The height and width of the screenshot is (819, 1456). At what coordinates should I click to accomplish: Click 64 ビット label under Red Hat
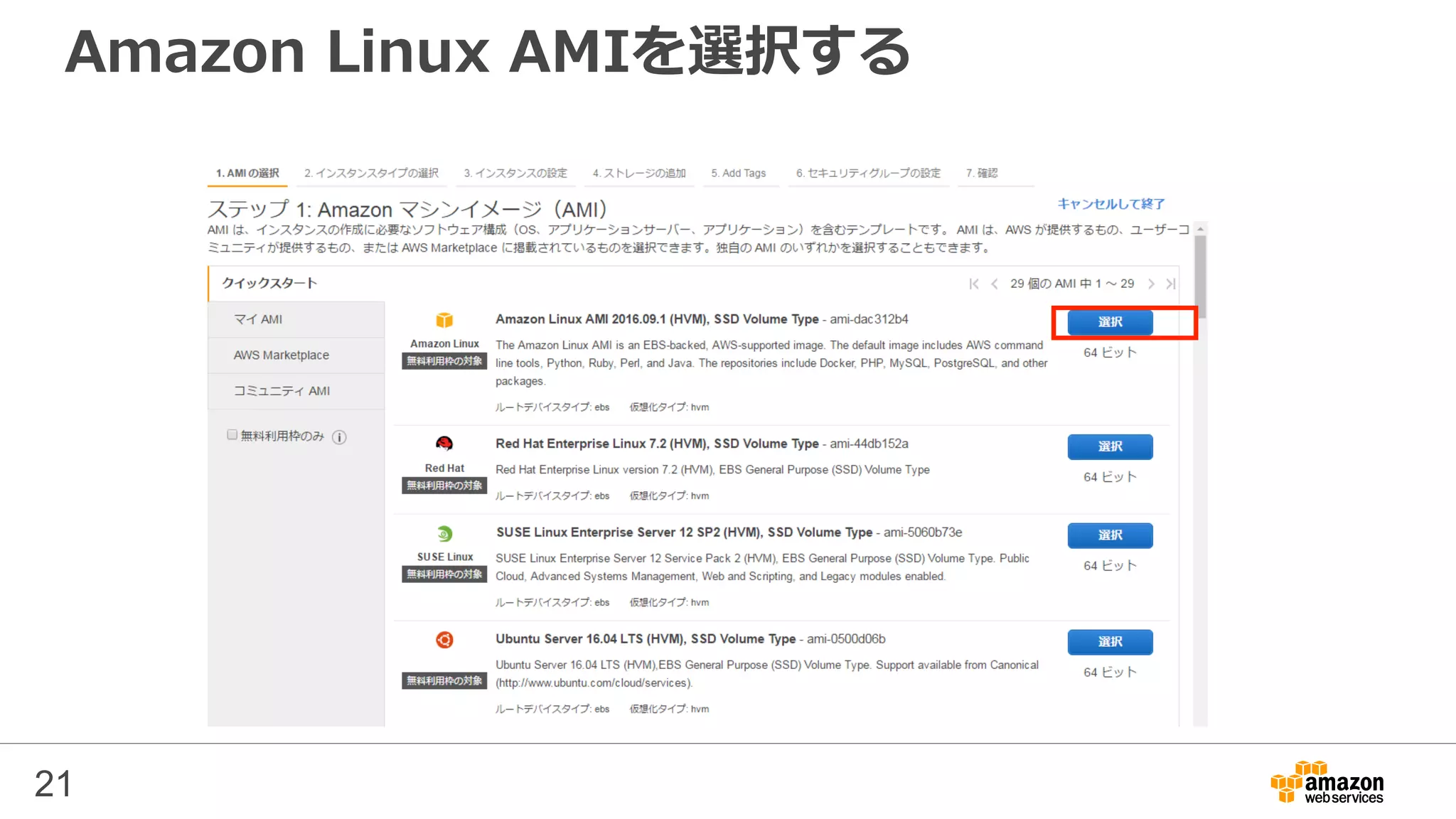point(1110,477)
